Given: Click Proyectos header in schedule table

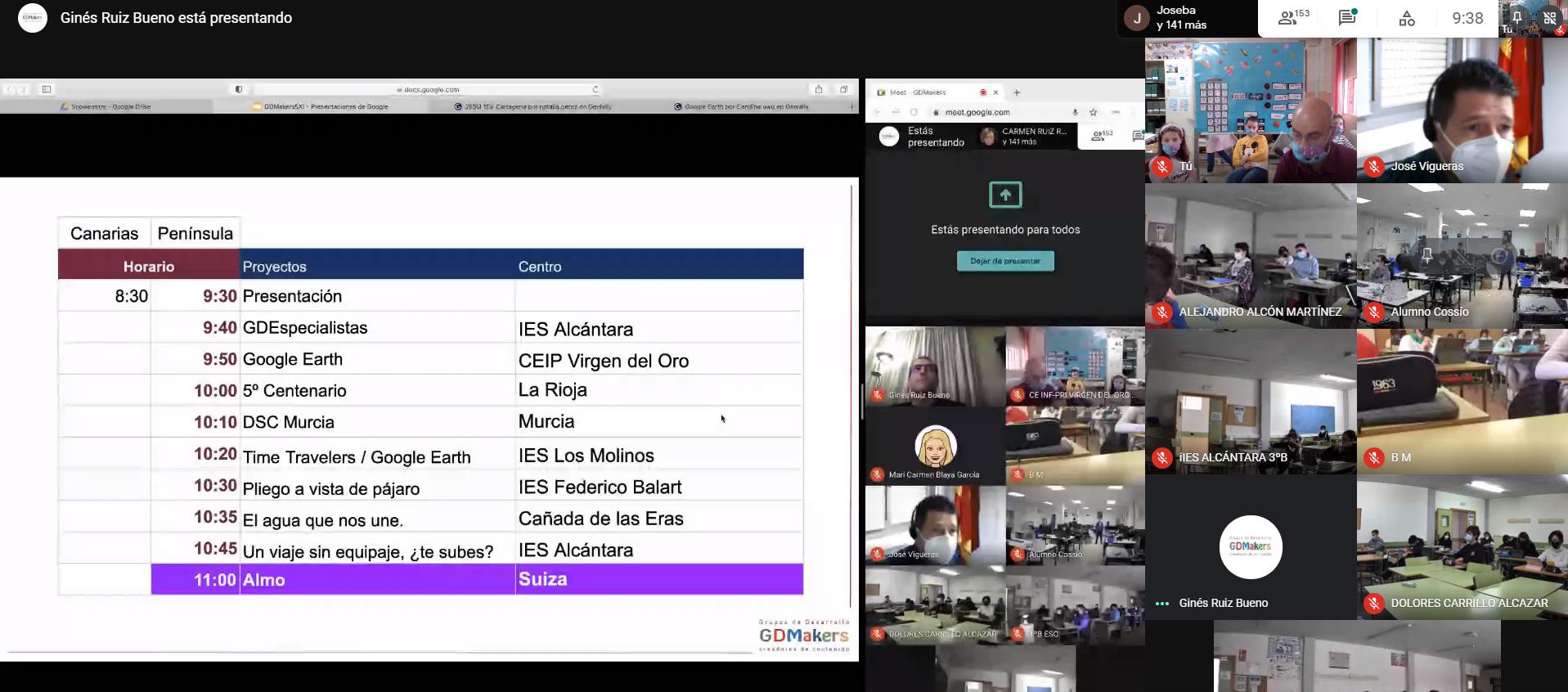Looking at the screenshot, I should (x=275, y=267).
